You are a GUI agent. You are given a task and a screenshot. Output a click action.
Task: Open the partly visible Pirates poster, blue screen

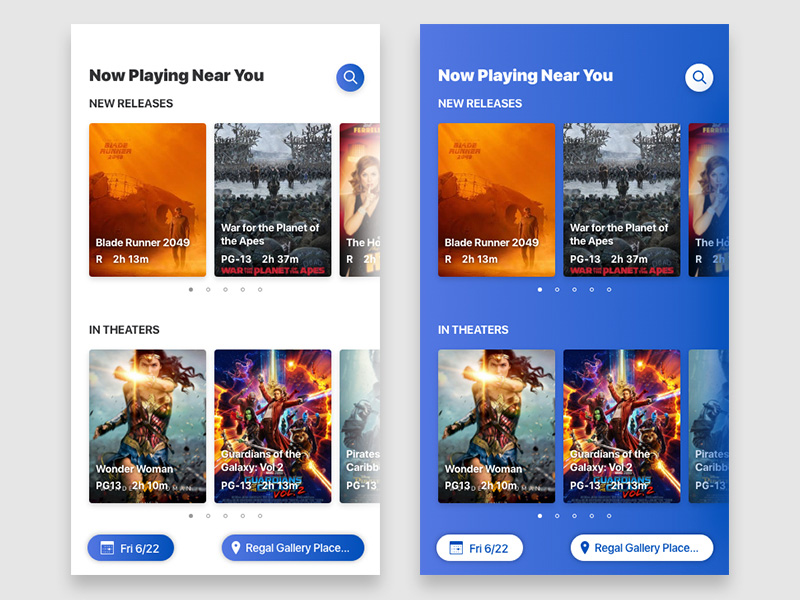(x=709, y=427)
